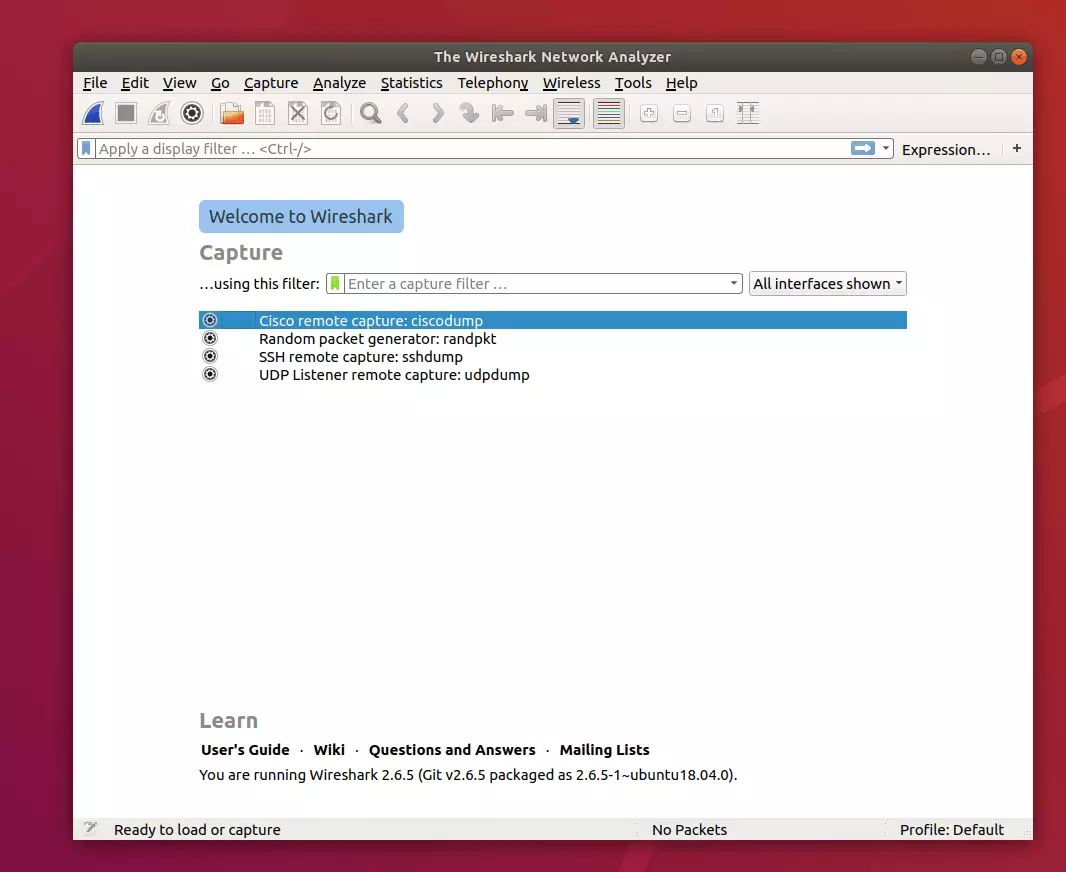
Task: Open display filter history dropdown arrow
Action: pos(885,148)
